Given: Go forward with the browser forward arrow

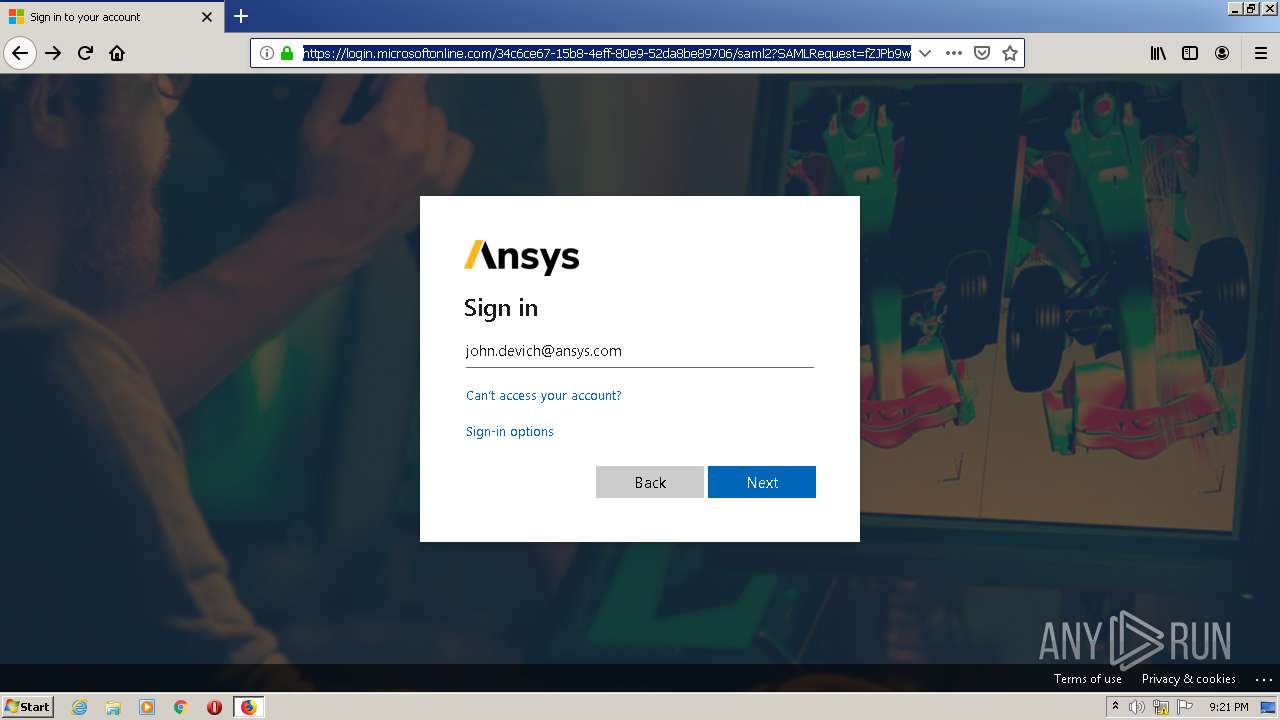Looking at the screenshot, I should (x=54, y=53).
